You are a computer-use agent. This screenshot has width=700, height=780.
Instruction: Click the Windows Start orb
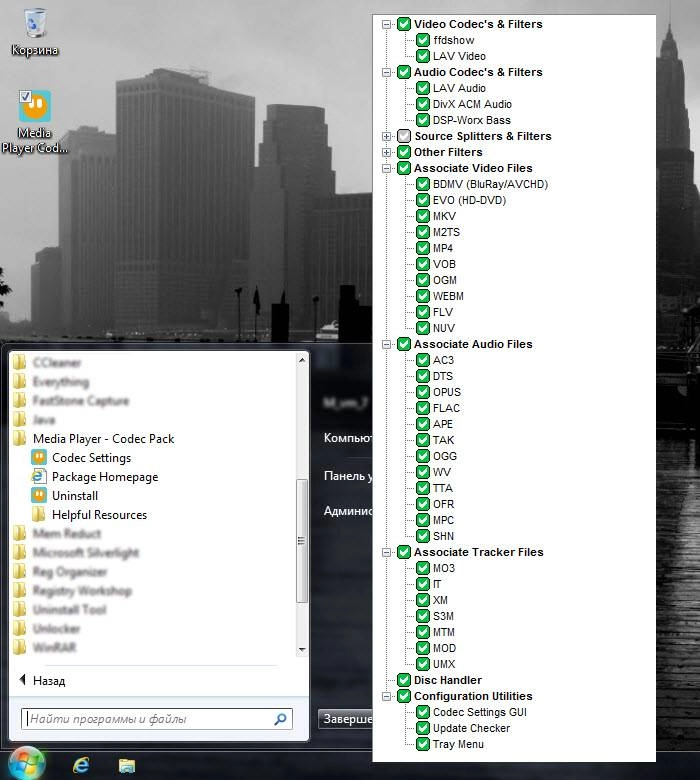27,764
